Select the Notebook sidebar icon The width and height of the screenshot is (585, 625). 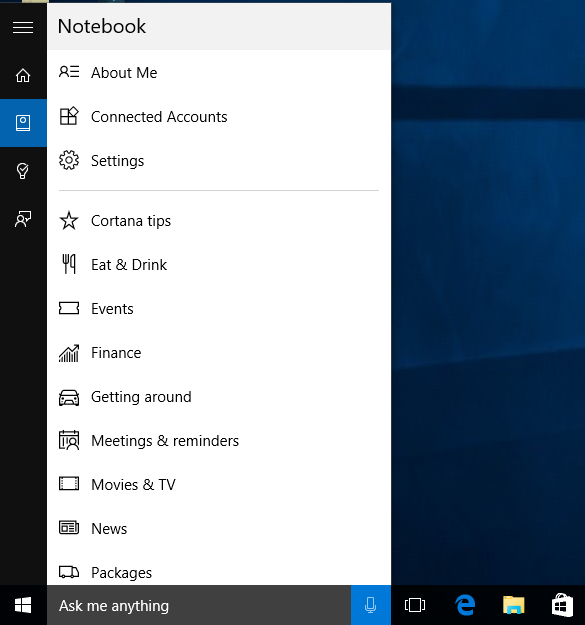click(x=23, y=123)
